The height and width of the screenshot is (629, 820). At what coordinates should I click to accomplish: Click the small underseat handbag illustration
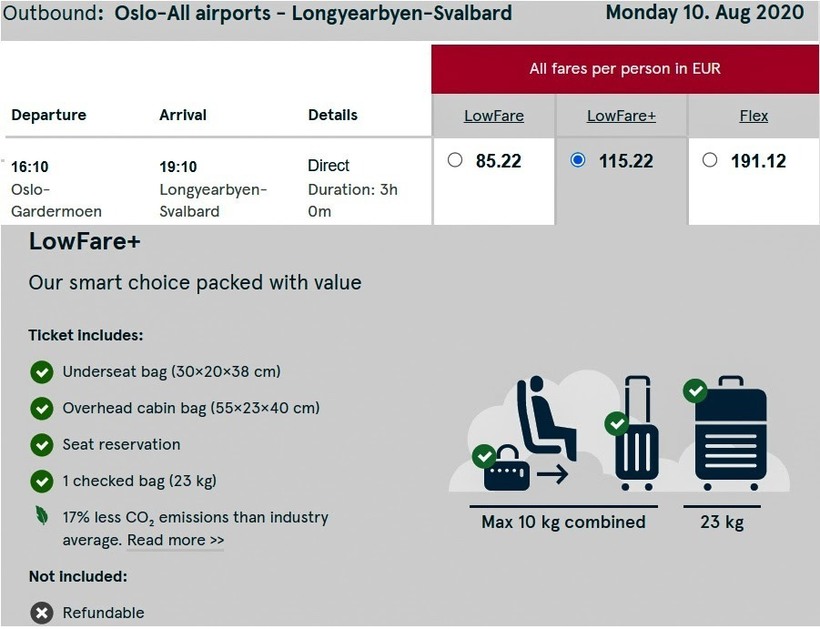point(505,470)
